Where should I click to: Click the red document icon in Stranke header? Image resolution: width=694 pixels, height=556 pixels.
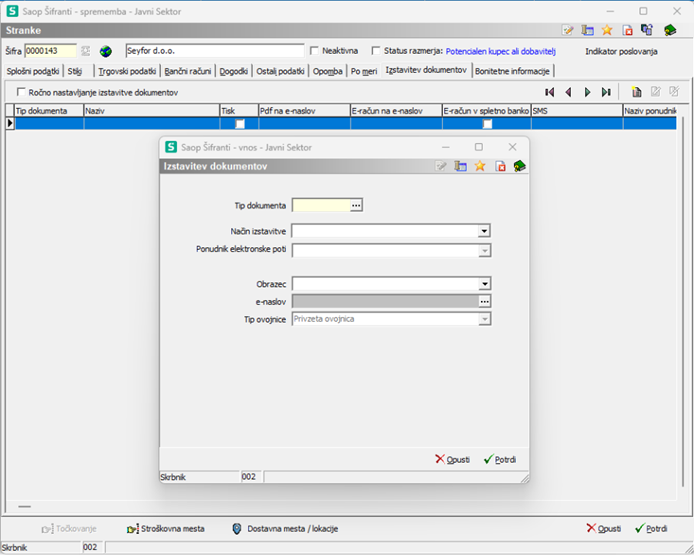627,30
